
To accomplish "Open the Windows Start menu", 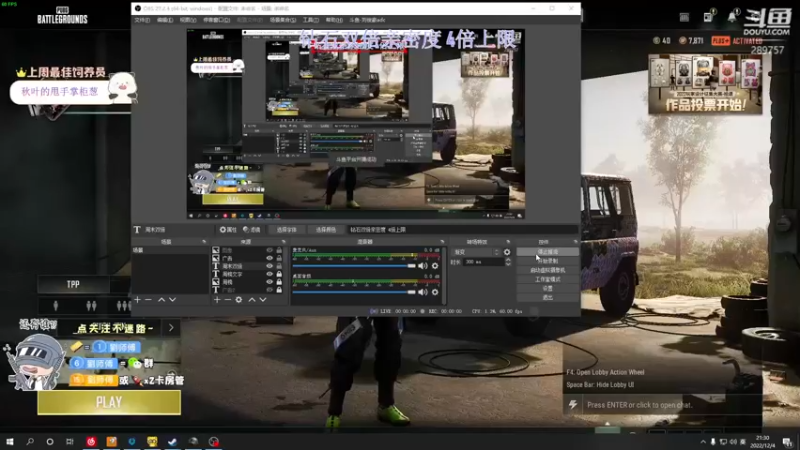I will tap(10, 441).
